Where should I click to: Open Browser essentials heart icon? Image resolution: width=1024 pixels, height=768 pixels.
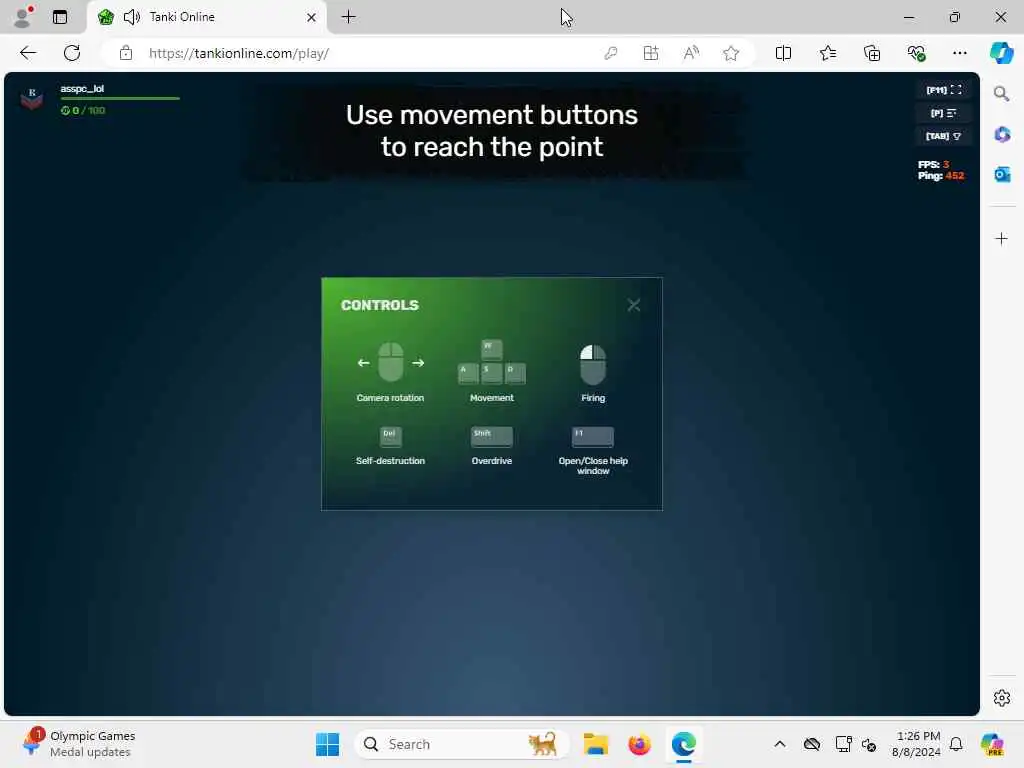click(x=916, y=54)
